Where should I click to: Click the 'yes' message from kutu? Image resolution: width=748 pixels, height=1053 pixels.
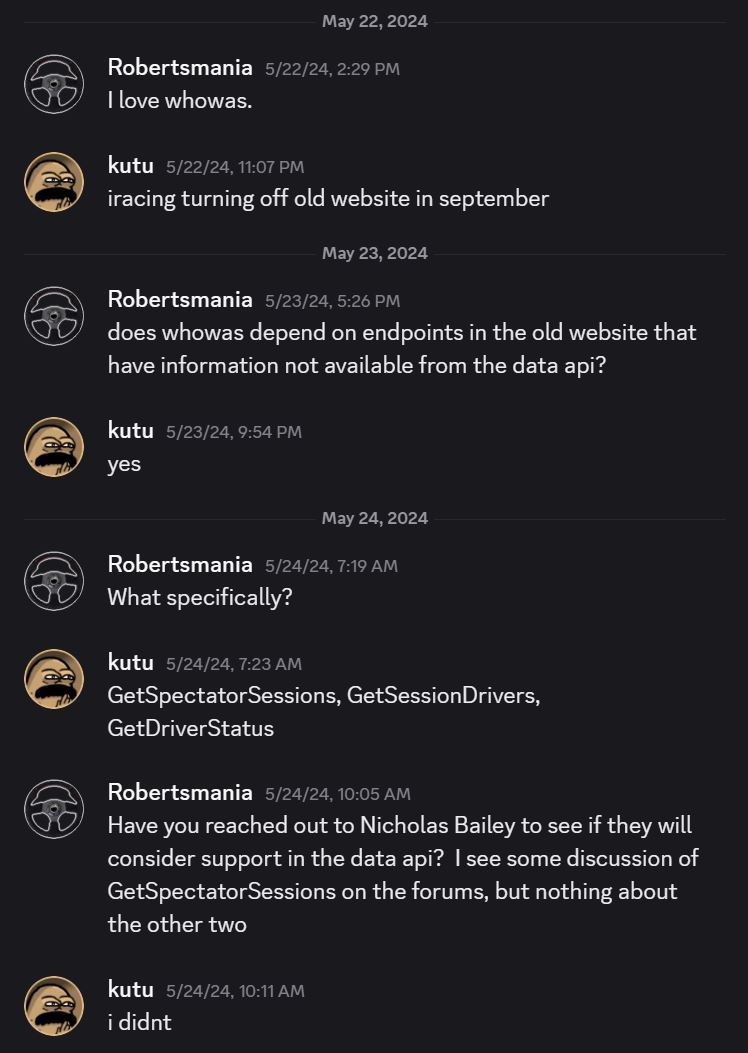(x=123, y=464)
